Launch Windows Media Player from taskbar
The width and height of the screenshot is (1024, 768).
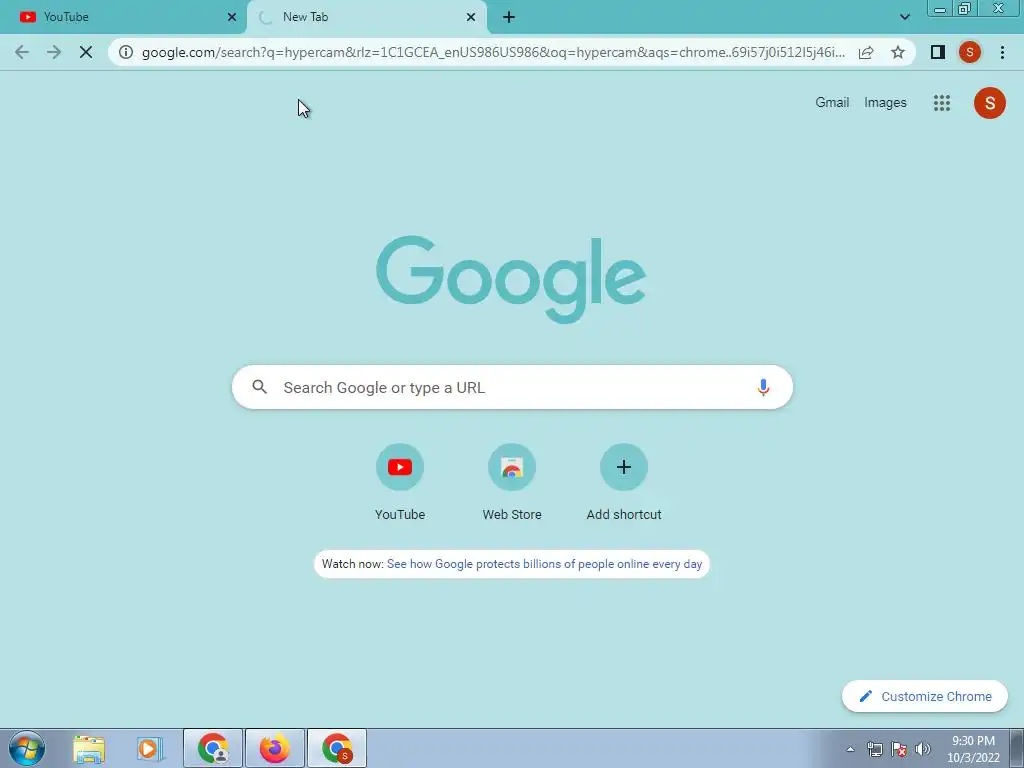point(150,748)
